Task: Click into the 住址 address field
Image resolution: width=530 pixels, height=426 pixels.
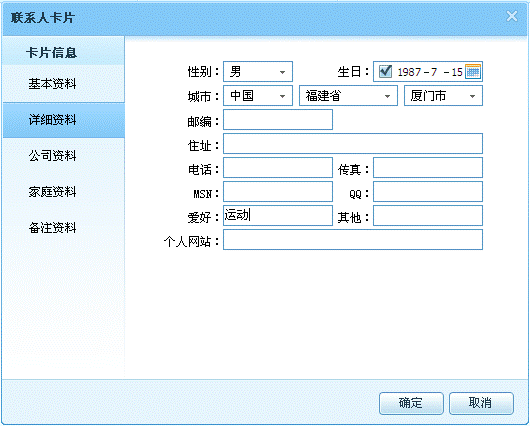Action: [353, 143]
